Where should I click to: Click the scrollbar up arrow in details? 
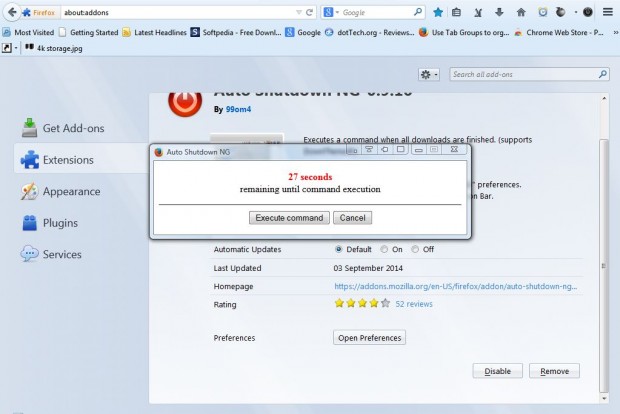(604, 98)
